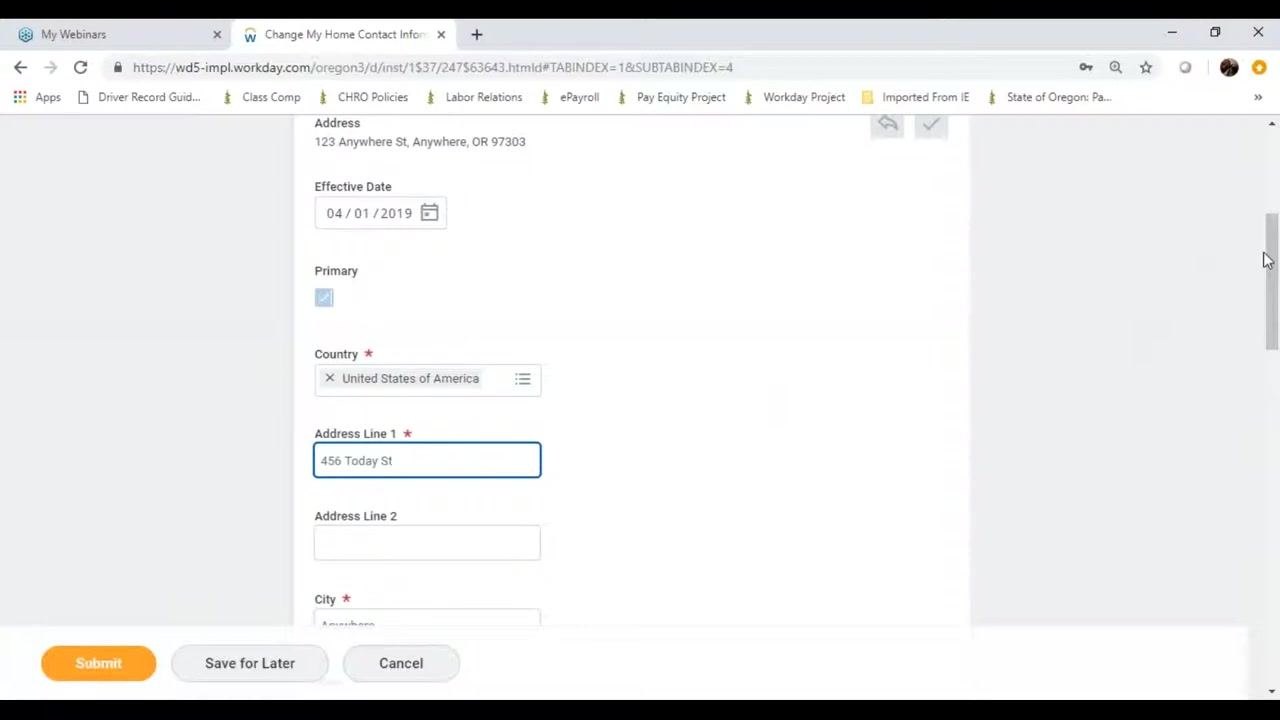Click the browser back arrow
Screen dimensions: 1280x720
point(20,67)
